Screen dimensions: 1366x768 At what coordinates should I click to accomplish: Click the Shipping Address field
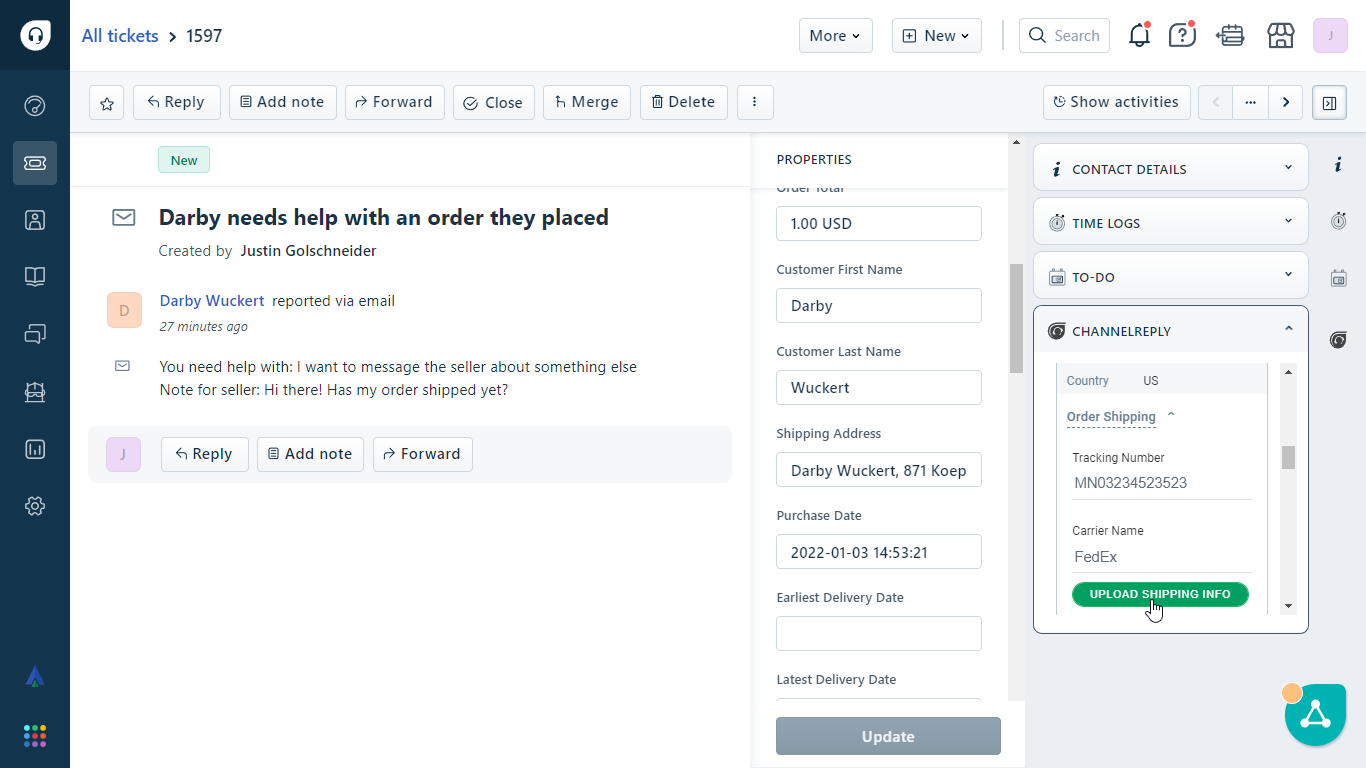coord(879,469)
